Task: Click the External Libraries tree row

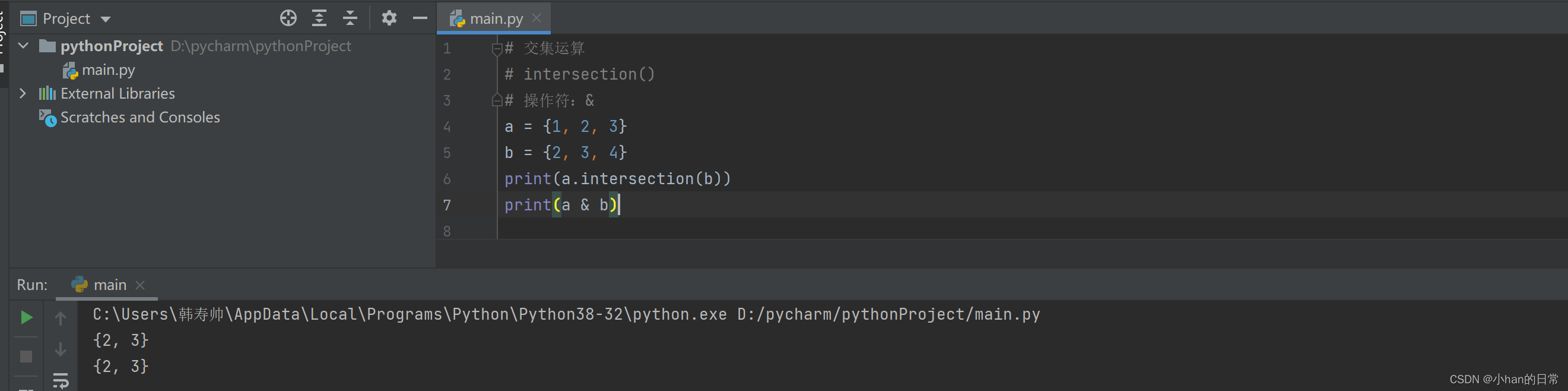Action: 118,93
